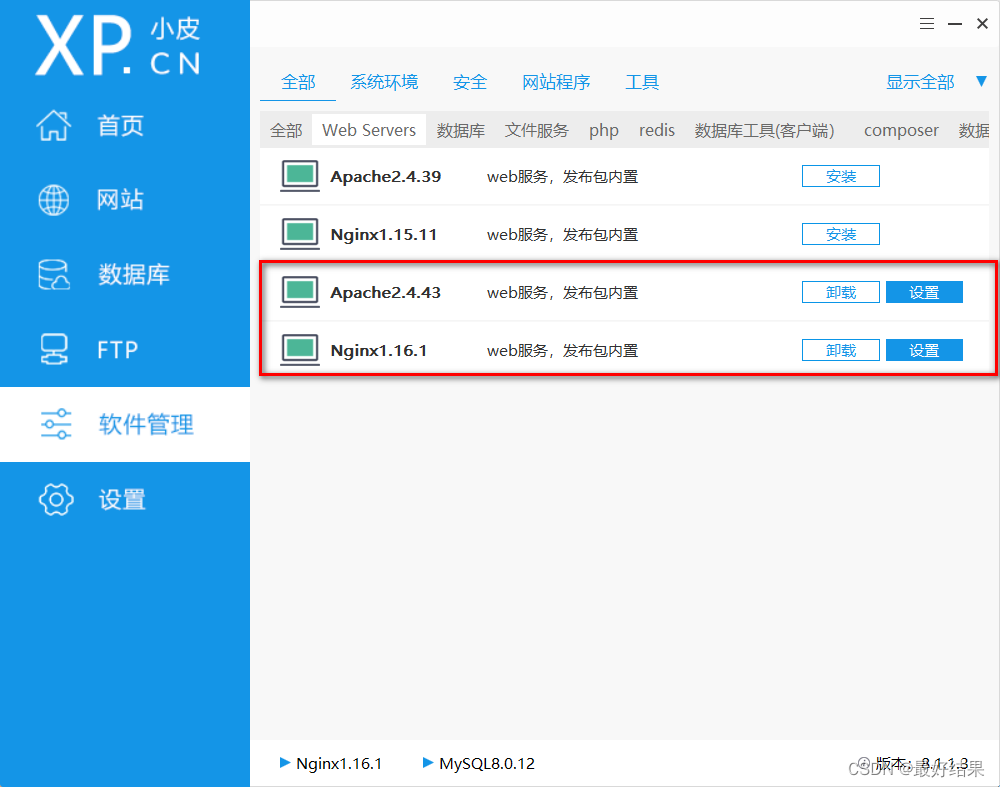Install Nginx1.15.11 with 安装 button
The image size is (1000, 787).
click(841, 234)
